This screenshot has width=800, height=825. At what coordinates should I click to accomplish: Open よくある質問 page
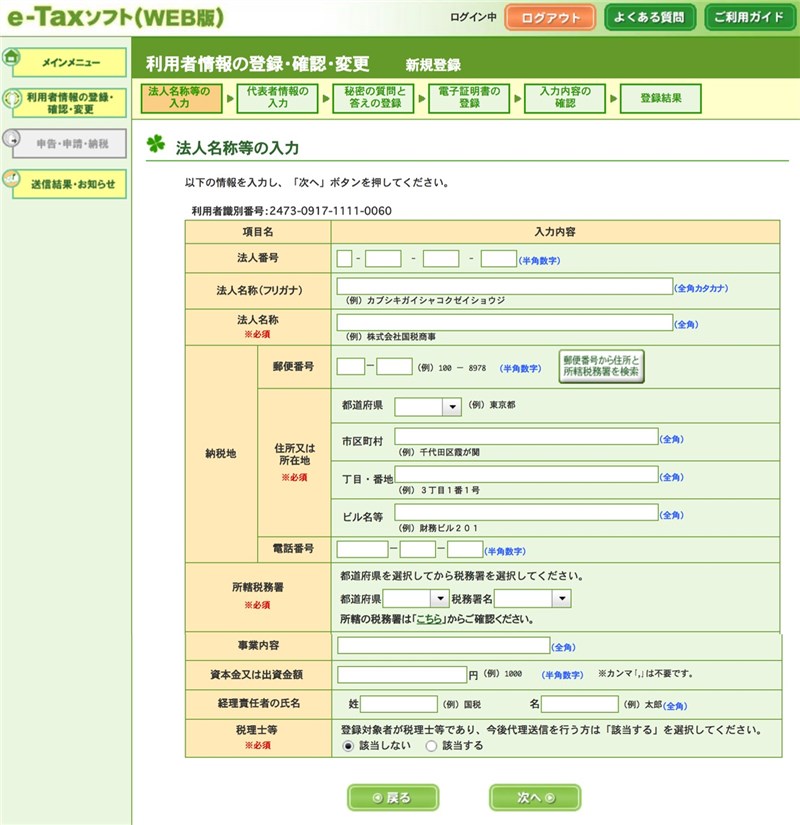649,18
